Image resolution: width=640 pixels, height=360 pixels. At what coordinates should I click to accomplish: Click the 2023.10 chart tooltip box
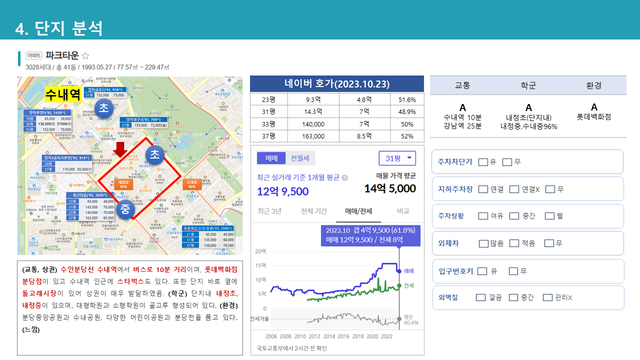tap(371, 235)
